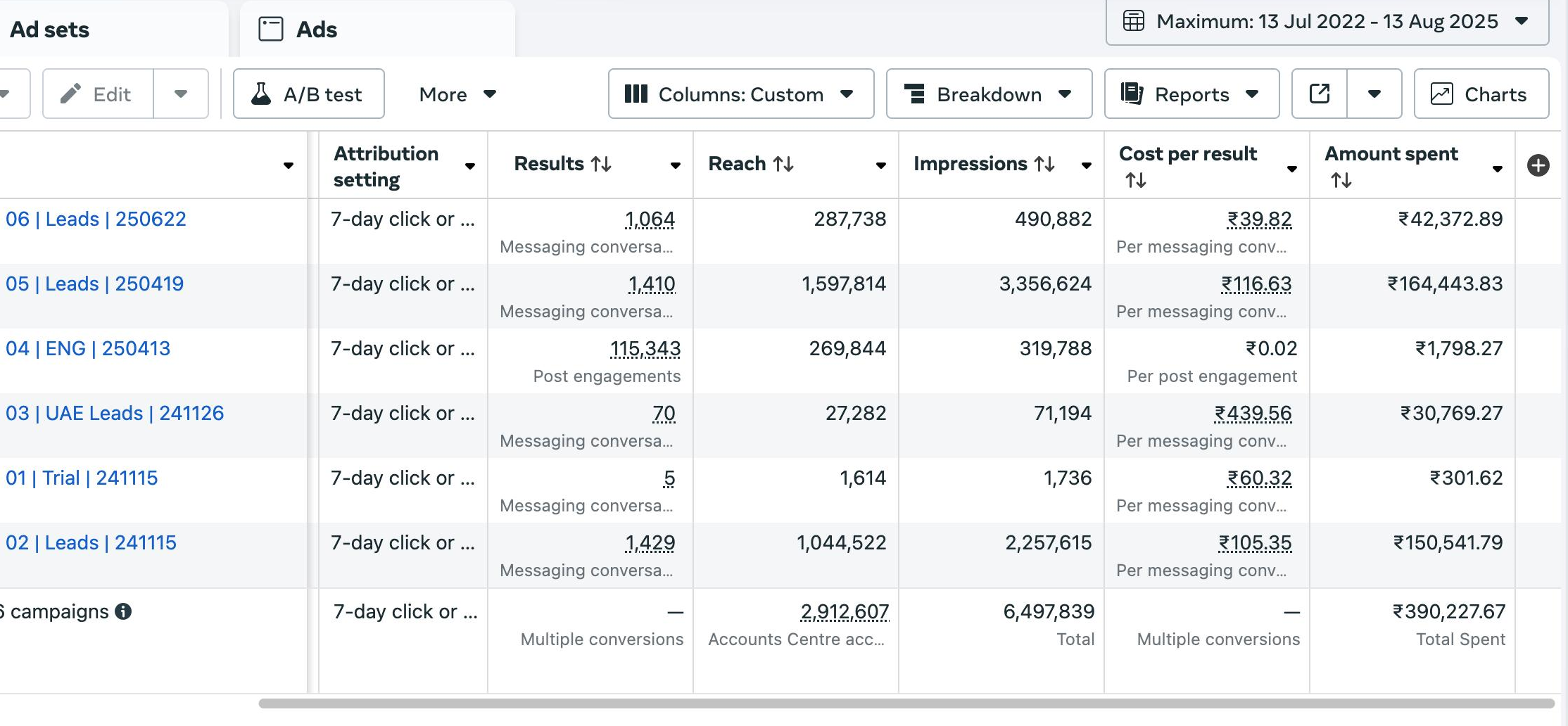1568x726 pixels.
Task: Open campaign 03 | UAE Leads | 241126
Action: [x=115, y=413]
